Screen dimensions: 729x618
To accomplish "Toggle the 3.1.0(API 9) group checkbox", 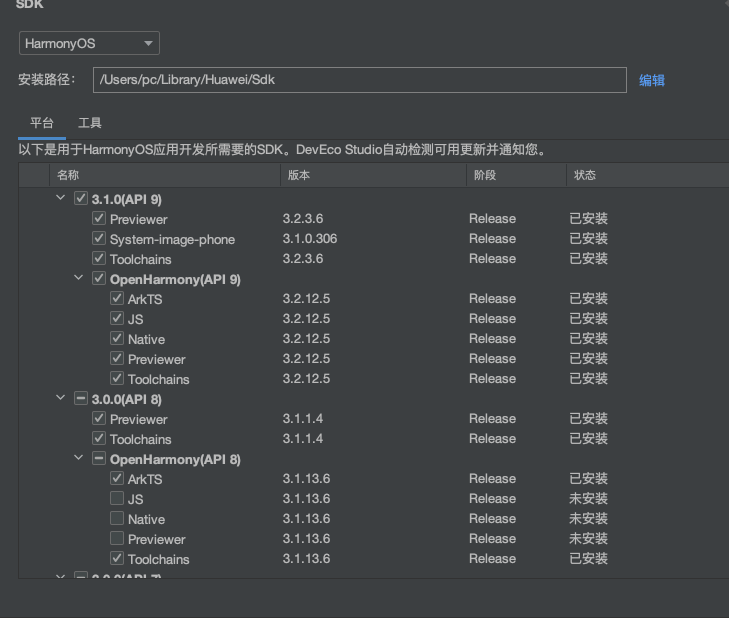I will (80, 199).
